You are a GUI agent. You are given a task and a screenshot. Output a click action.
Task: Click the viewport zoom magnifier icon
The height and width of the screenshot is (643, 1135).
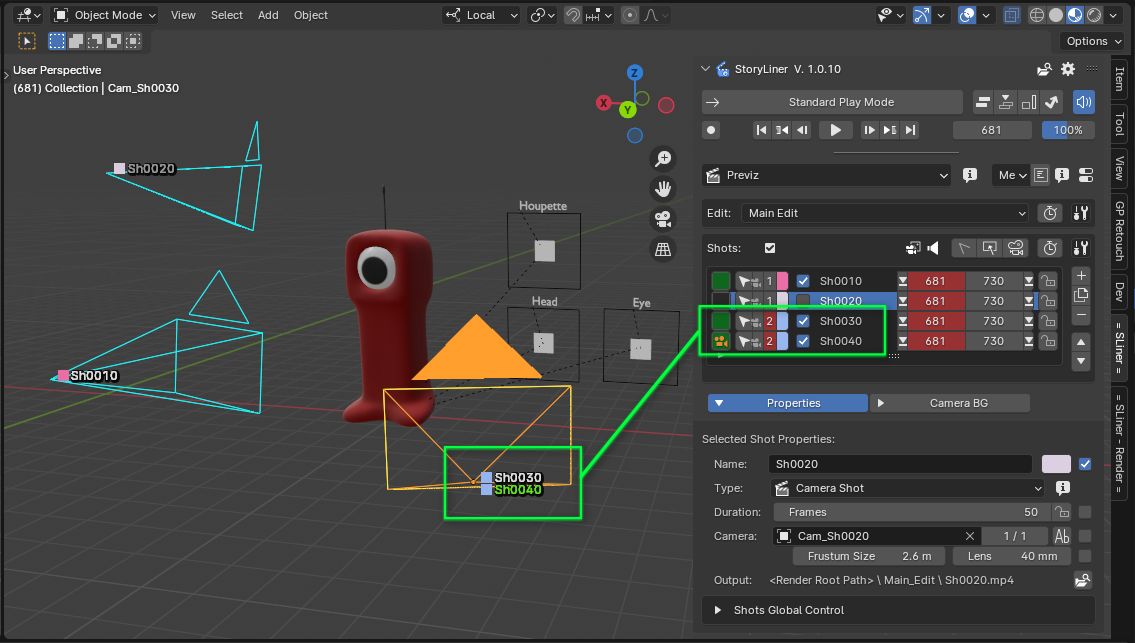pos(662,159)
